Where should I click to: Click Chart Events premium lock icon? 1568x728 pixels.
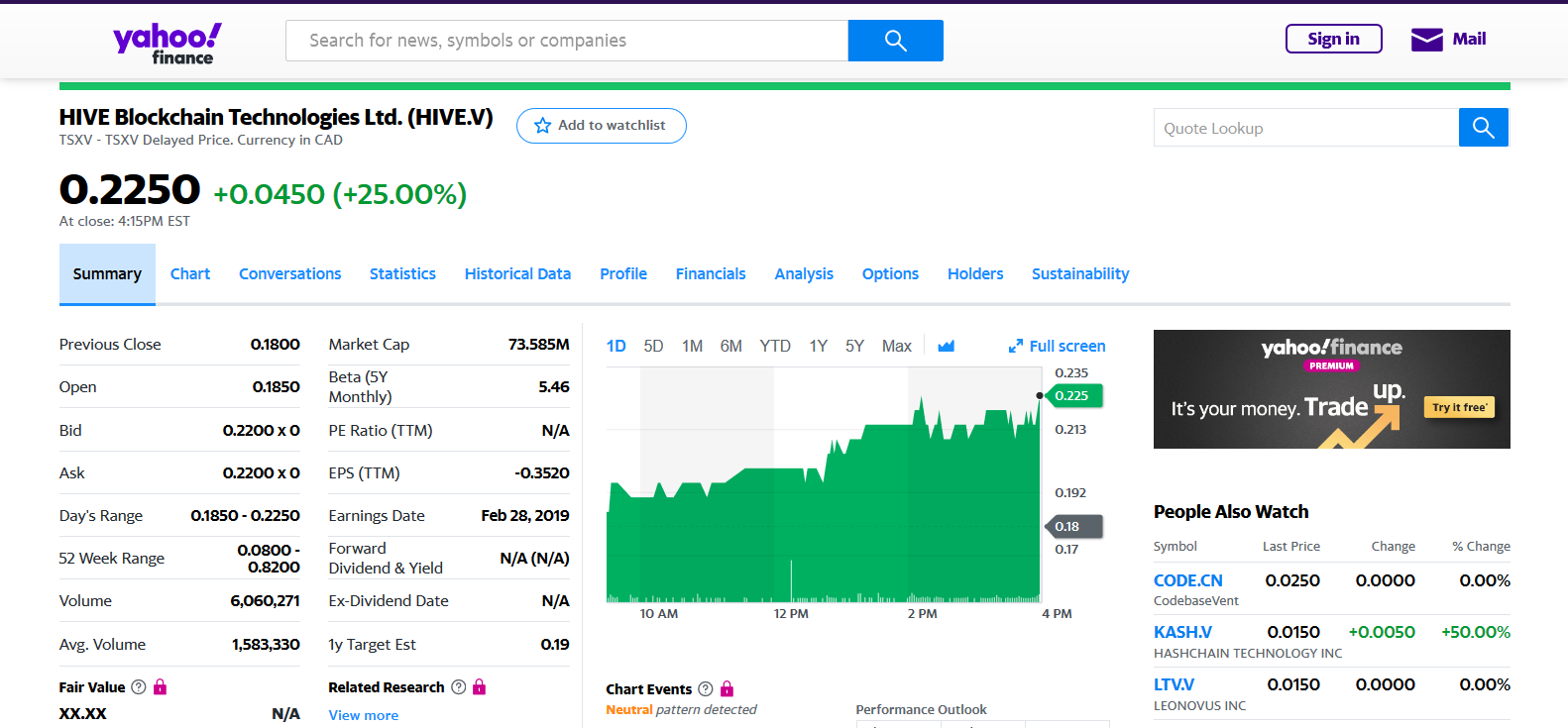click(727, 688)
